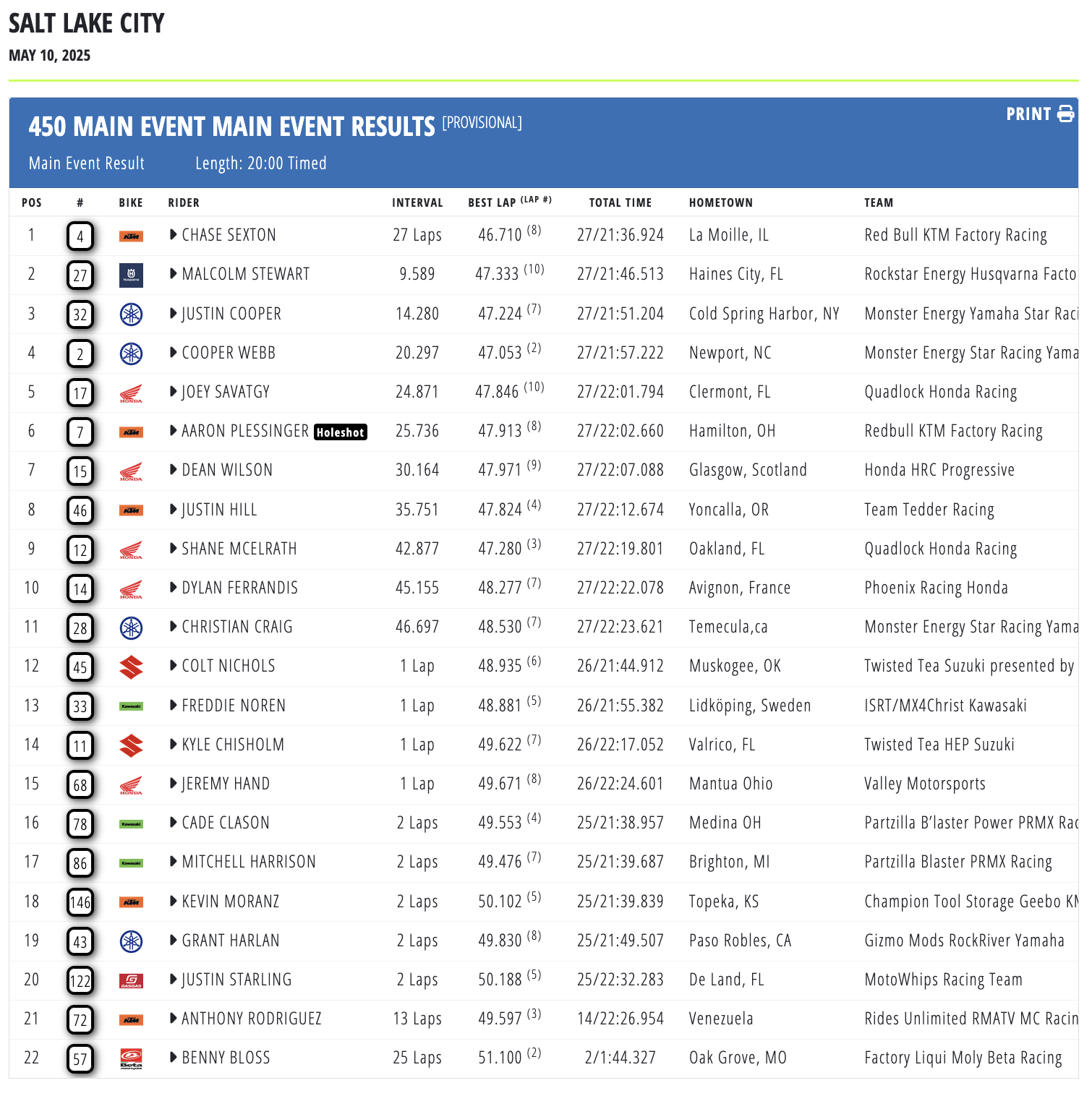Image resolution: width=1092 pixels, height=1096 pixels.
Task: Click Honda logo in Dean Wilson row
Action: pos(131,471)
